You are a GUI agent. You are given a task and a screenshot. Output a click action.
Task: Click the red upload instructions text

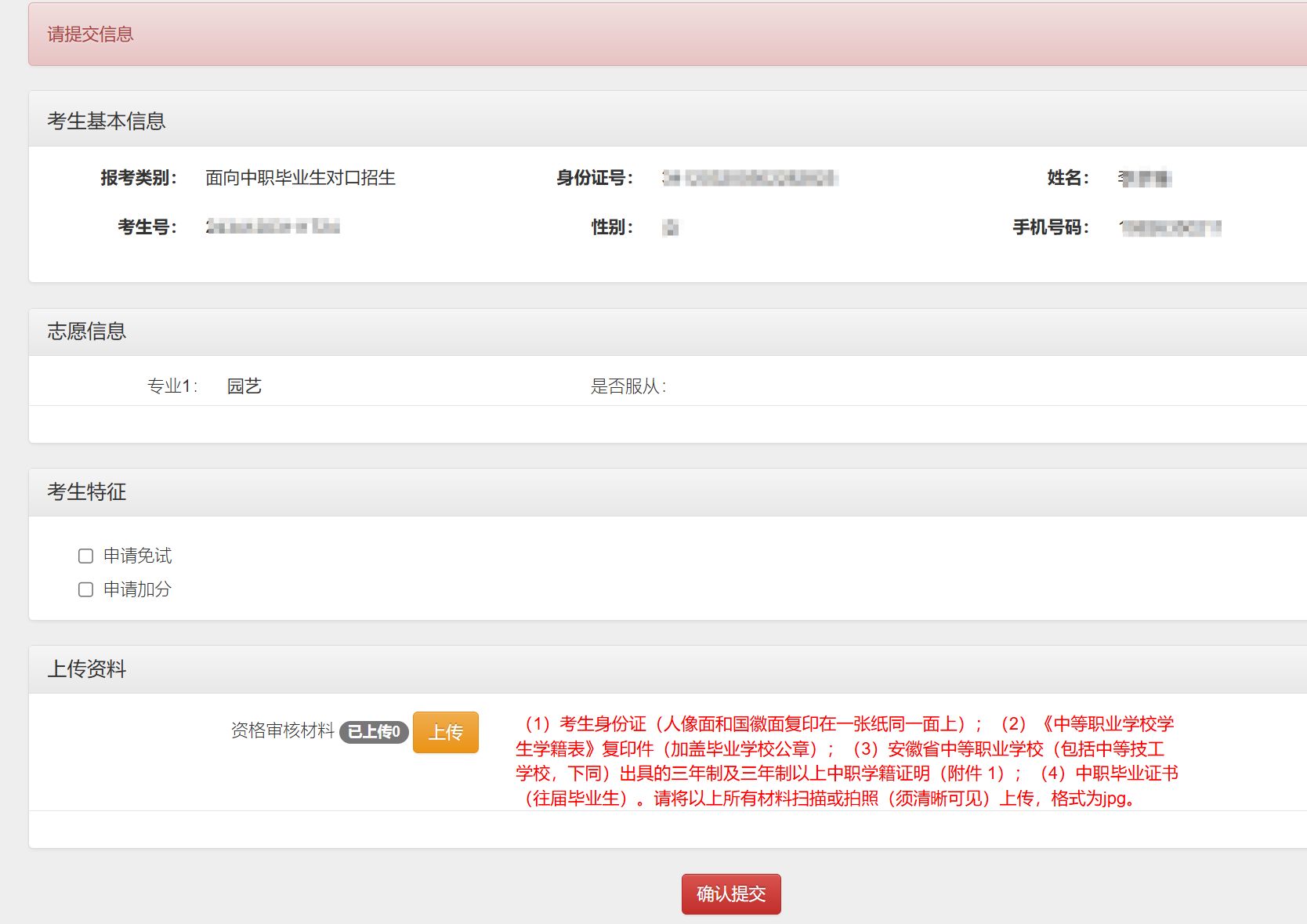[846, 761]
